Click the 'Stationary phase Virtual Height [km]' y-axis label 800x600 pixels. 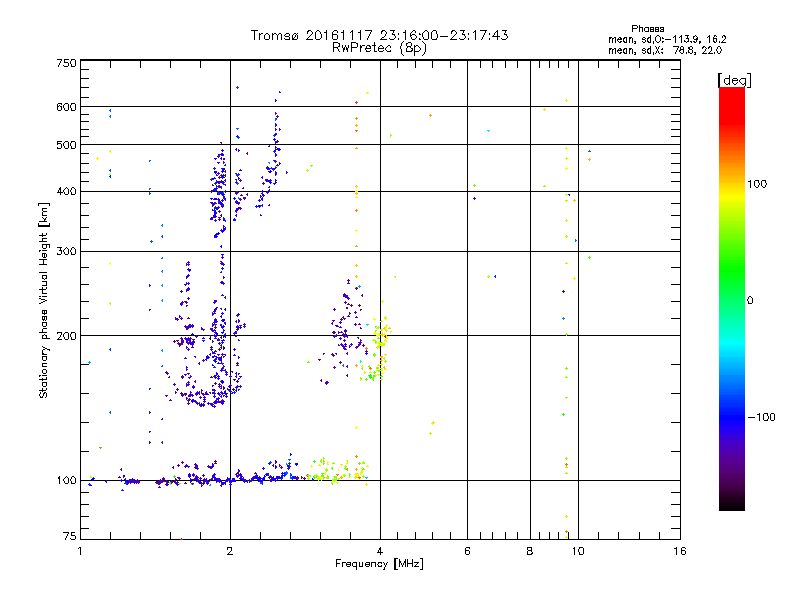[x=43, y=300]
